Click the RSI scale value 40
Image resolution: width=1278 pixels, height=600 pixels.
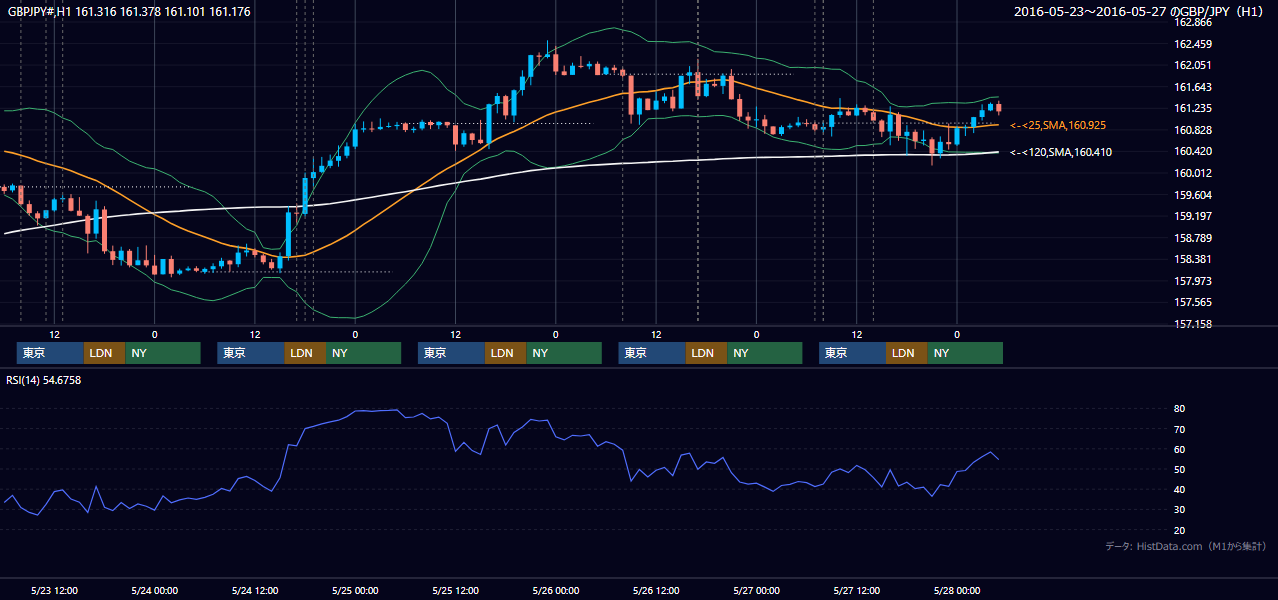coord(1180,489)
